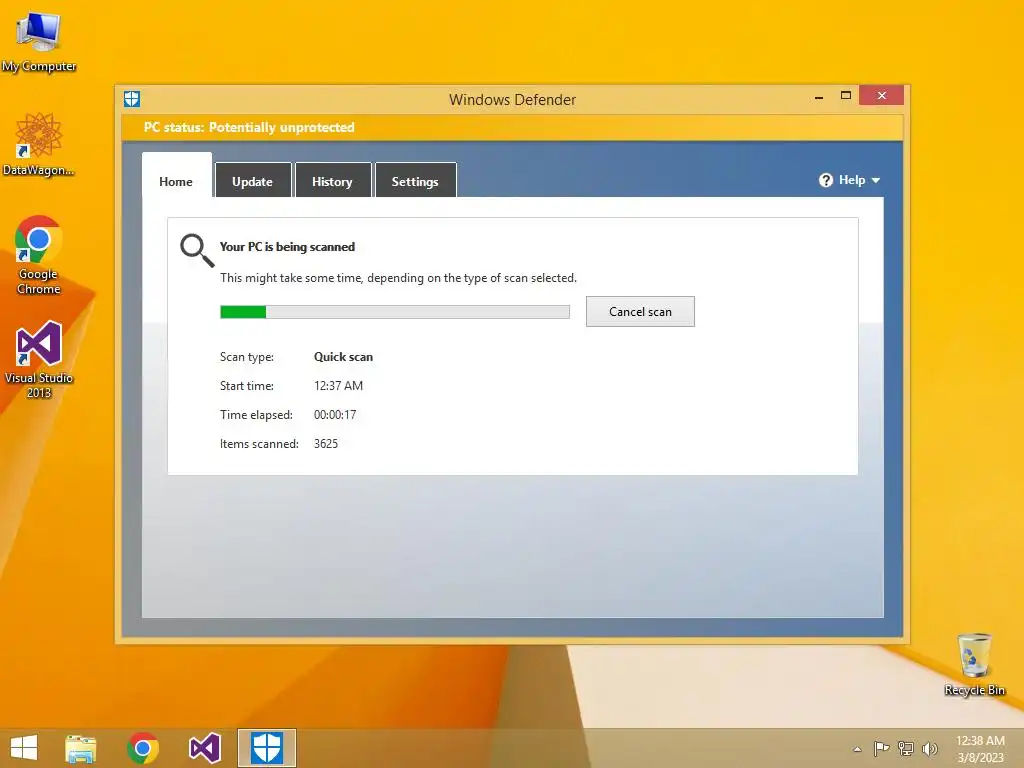Launch Google Chrome from the desktop
This screenshot has width=1024, height=768.
(39, 255)
